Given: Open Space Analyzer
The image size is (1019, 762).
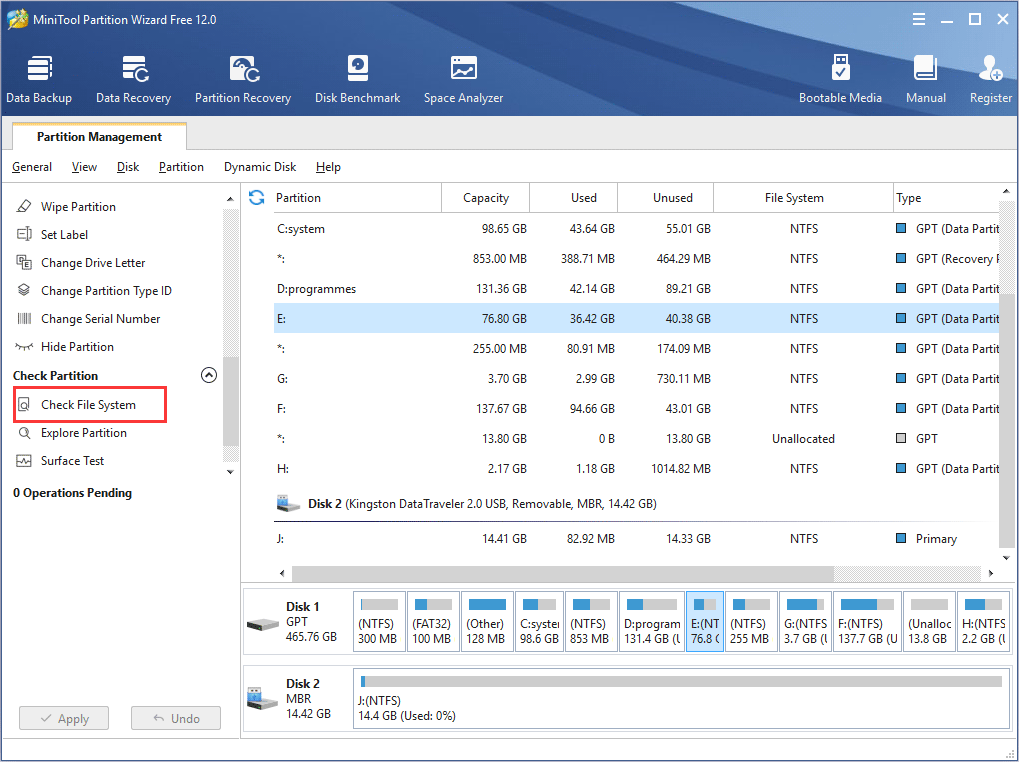Looking at the screenshot, I should [x=463, y=79].
